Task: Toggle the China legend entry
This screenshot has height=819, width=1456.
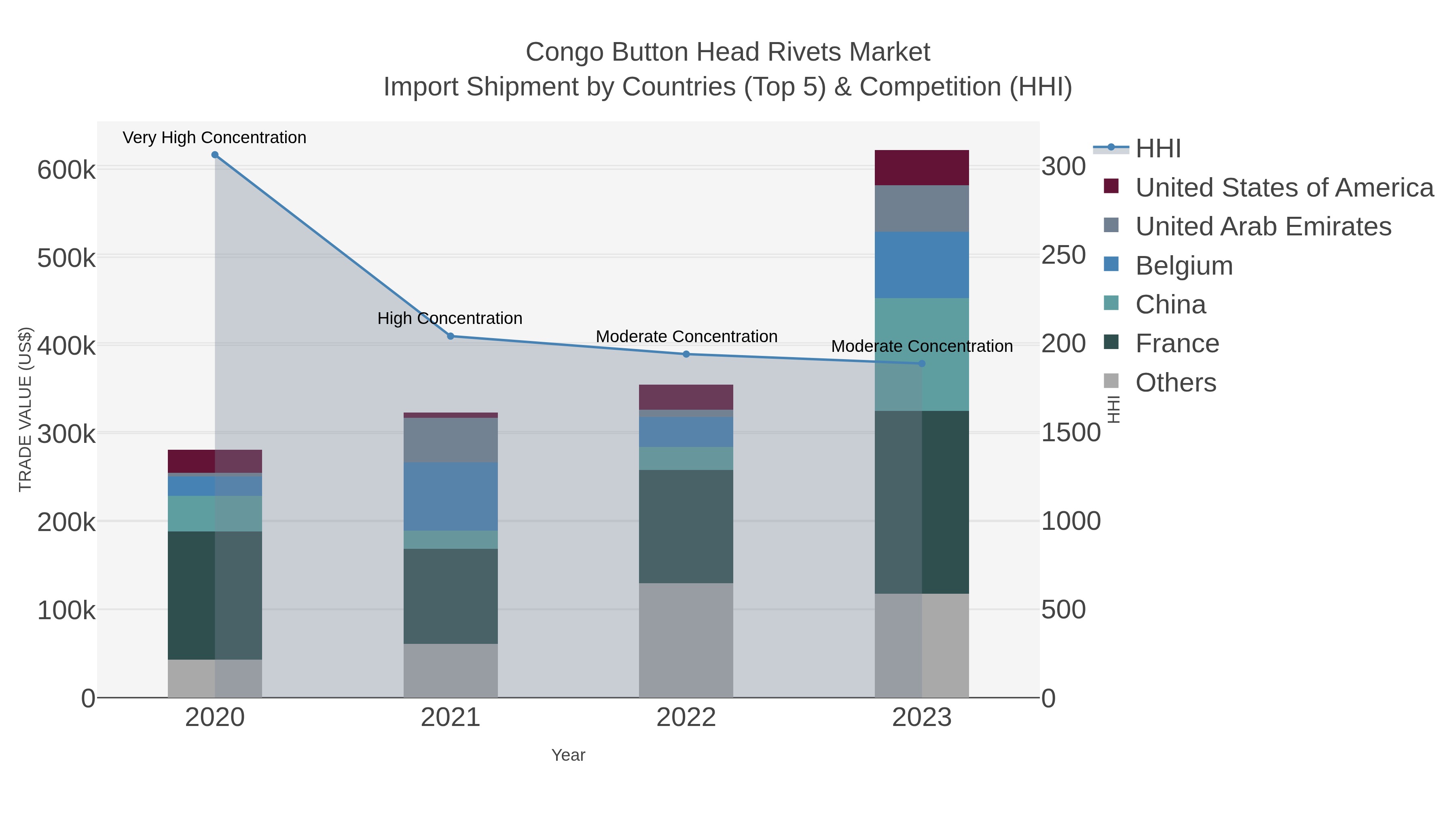Action: (1155, 305)
